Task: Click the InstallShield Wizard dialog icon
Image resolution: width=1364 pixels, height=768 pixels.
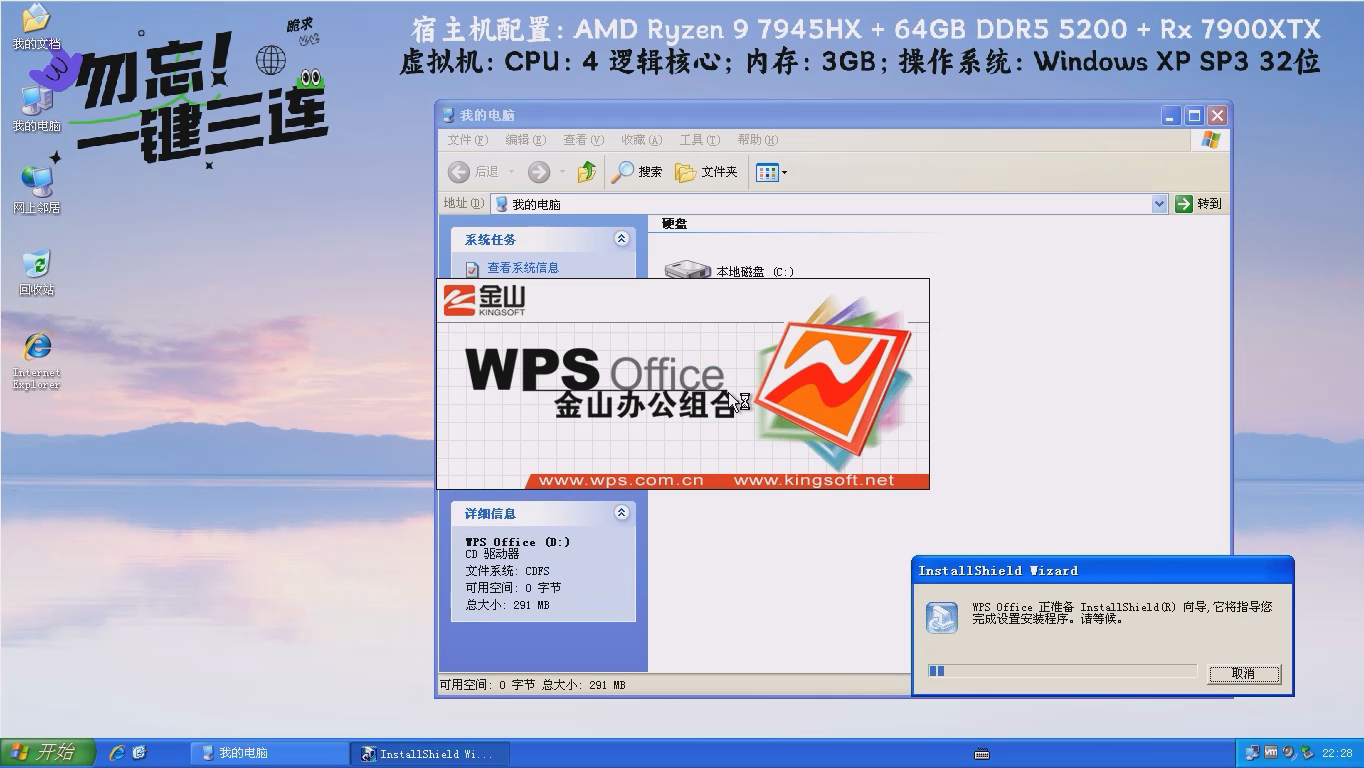Action: [942, 617]
